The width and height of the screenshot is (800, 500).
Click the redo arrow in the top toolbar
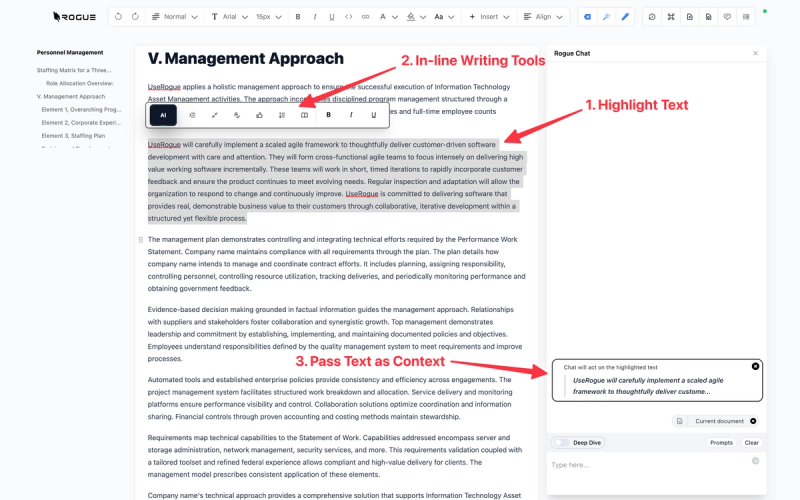coord(135,17)
